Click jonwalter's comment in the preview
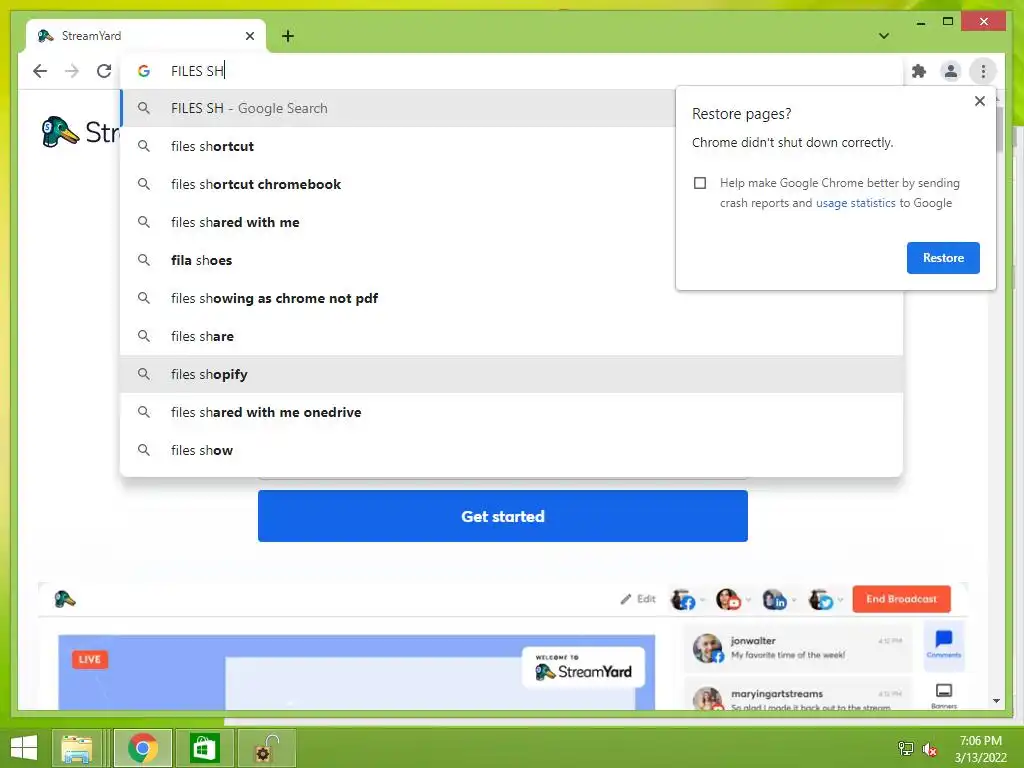Image resolution: width=1024 pixels, height=768 pixels. (x=798, y=648)
